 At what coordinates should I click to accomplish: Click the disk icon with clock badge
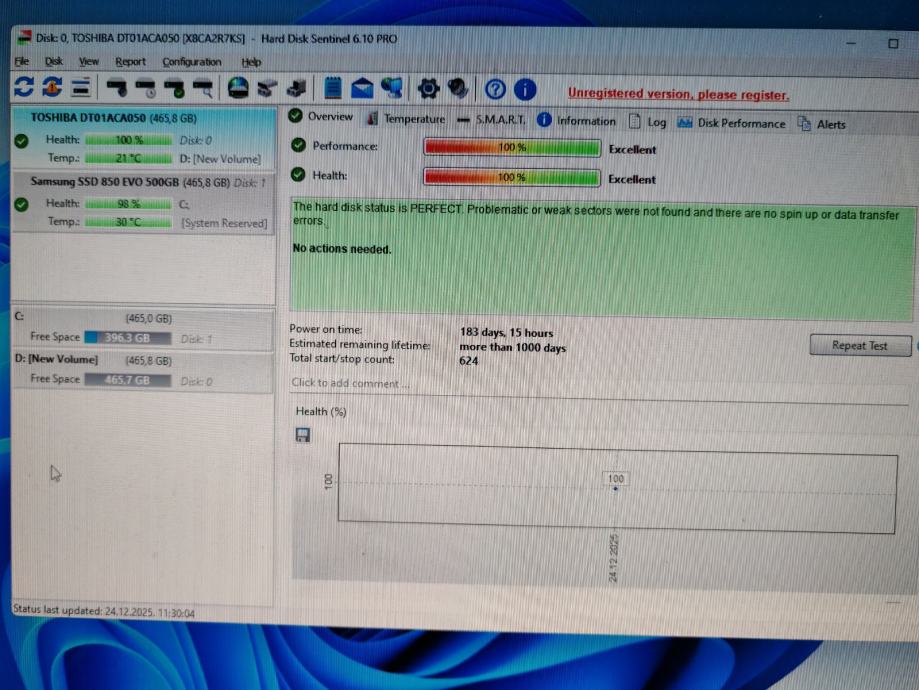tap(145, 89)
